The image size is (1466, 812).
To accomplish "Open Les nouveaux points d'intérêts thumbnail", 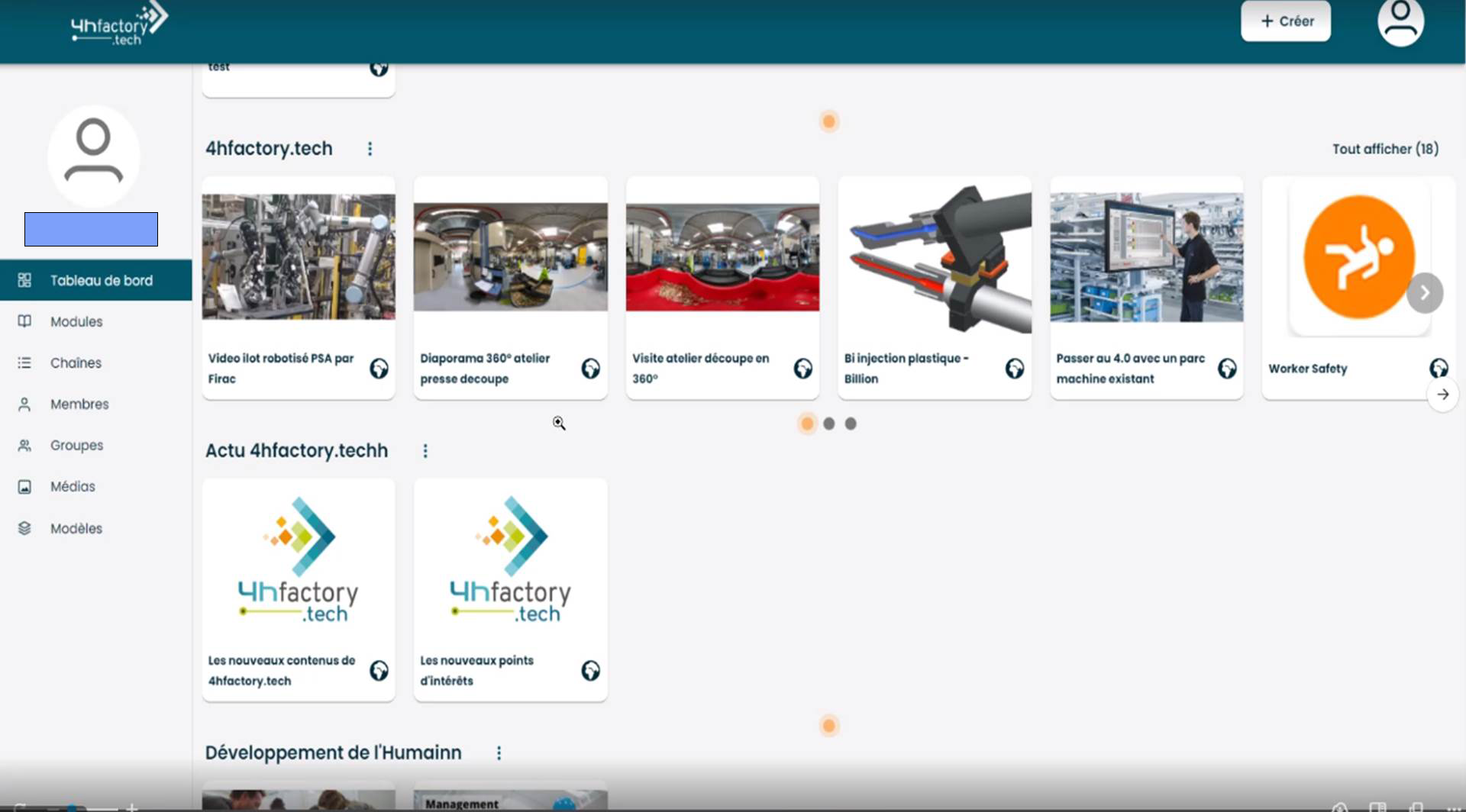I will point(511,560).
